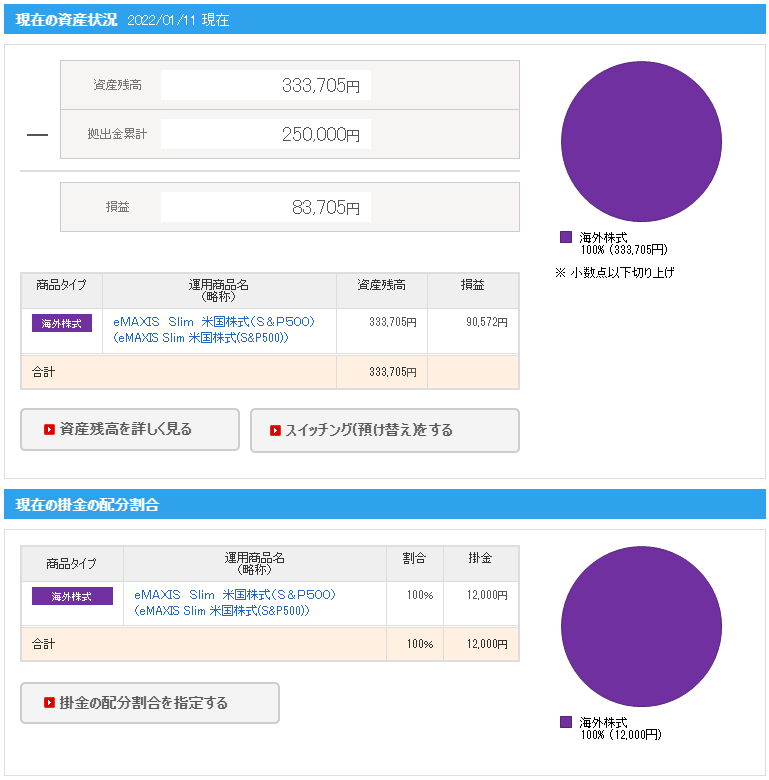The width and height of the screenshot is (769, 780).
Task: Click 海外株式 badge in asset balance table
Action: coord(62,323)
